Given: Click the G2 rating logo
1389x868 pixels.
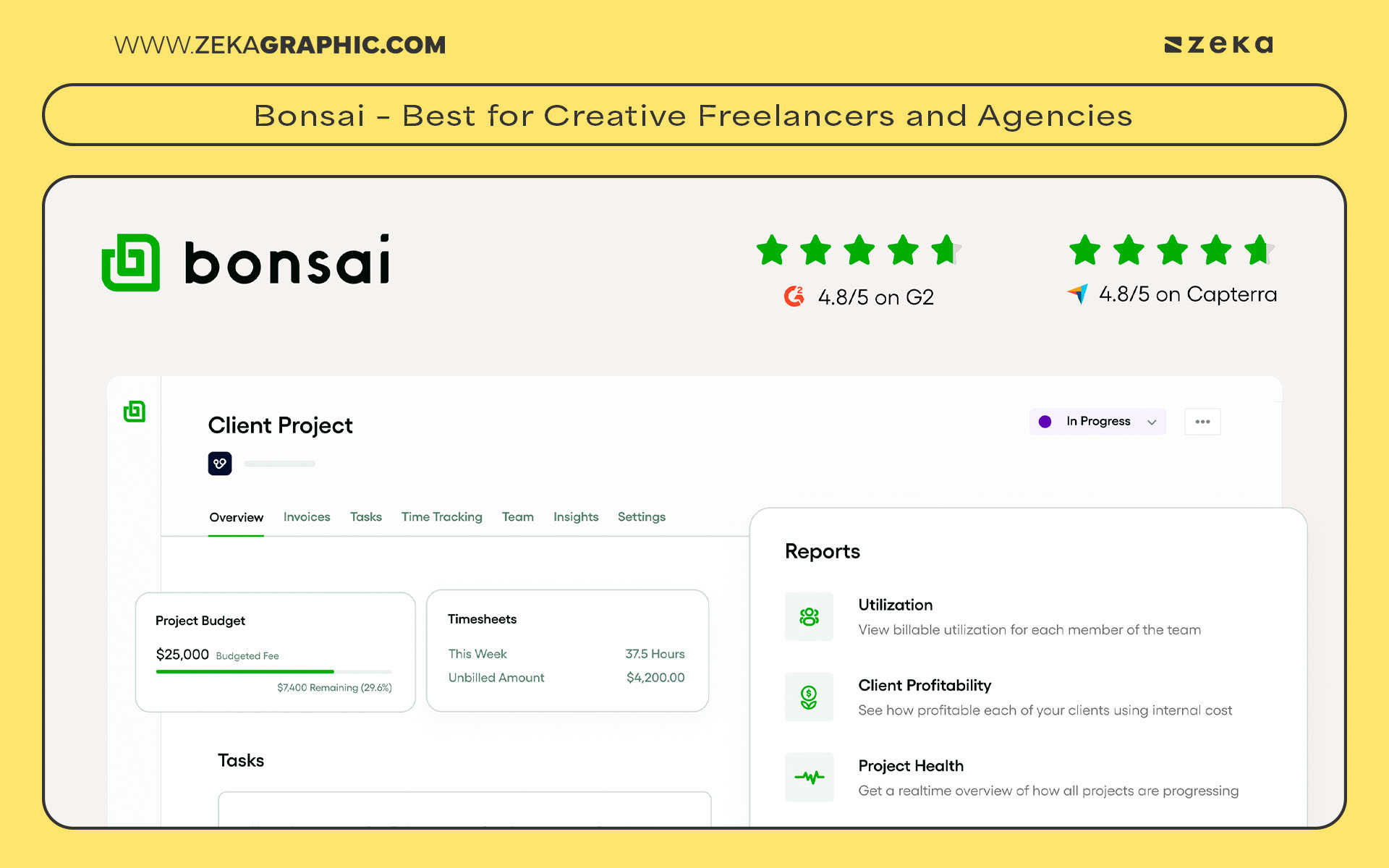Looking at the screenshot, I should 794,297.
